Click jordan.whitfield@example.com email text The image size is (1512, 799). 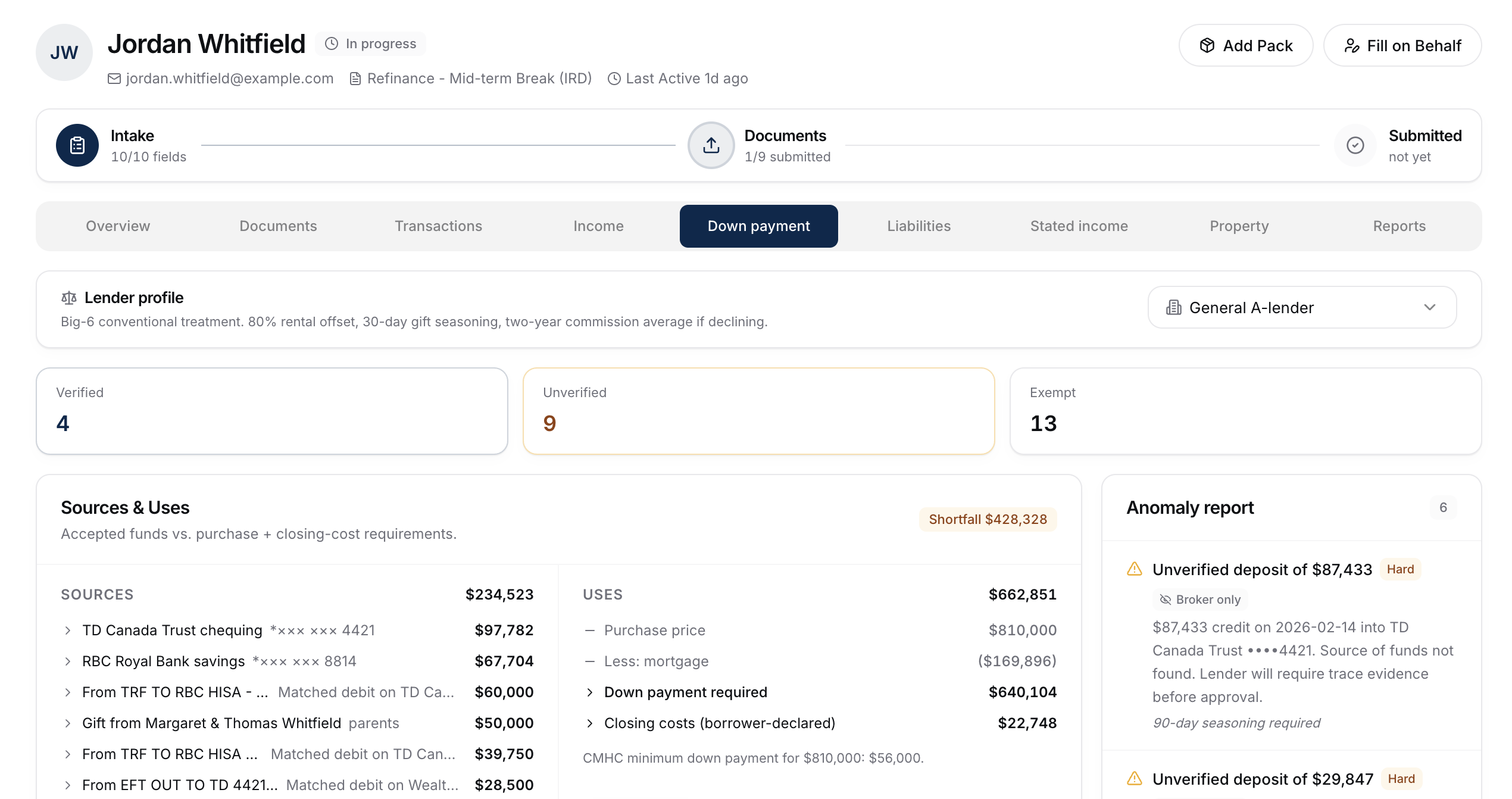click(229, 79)
